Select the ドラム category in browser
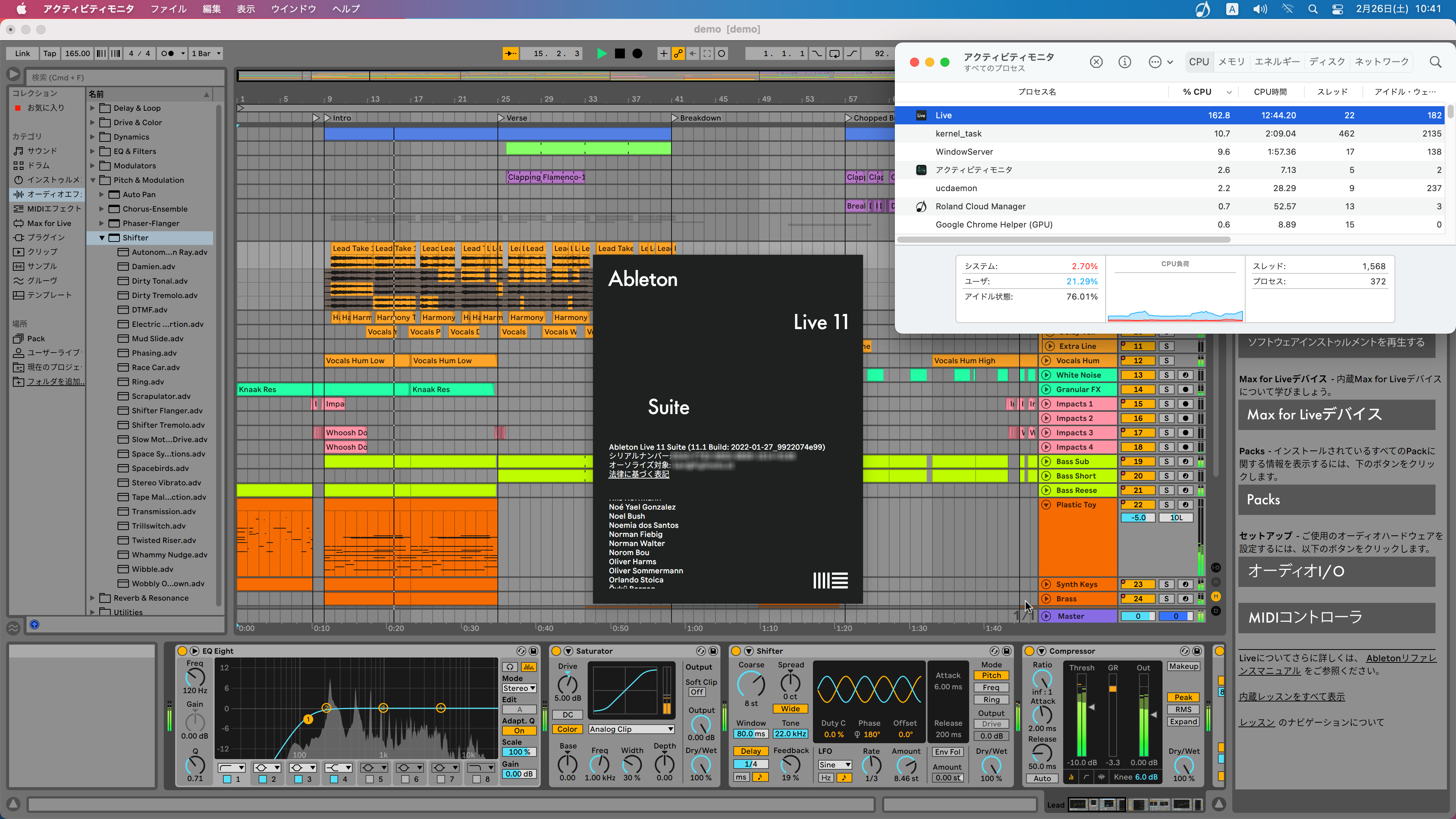The height and width of the screenshot is (819, 1456). (x=38, y=166)
